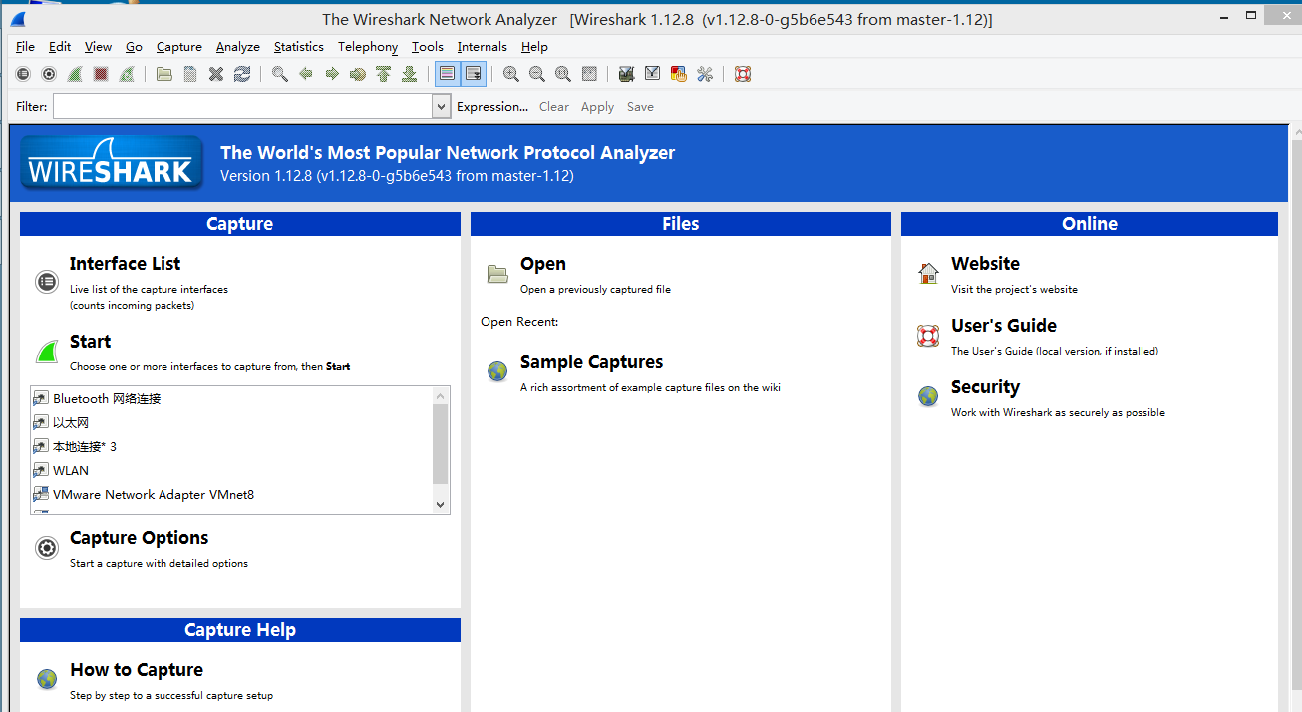
Task: Click interface list scrollbar down arrow
Action: [441, 505]
